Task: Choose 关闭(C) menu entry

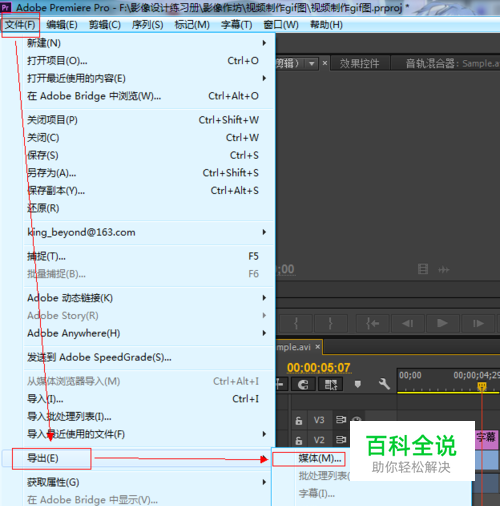Action: 148,138
